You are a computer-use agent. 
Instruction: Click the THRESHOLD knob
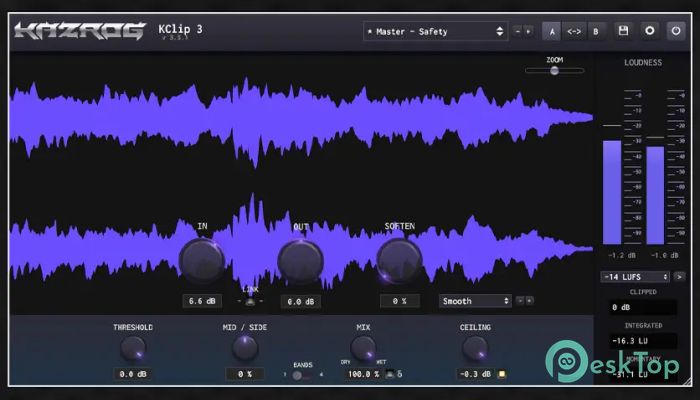click(133, 348)
